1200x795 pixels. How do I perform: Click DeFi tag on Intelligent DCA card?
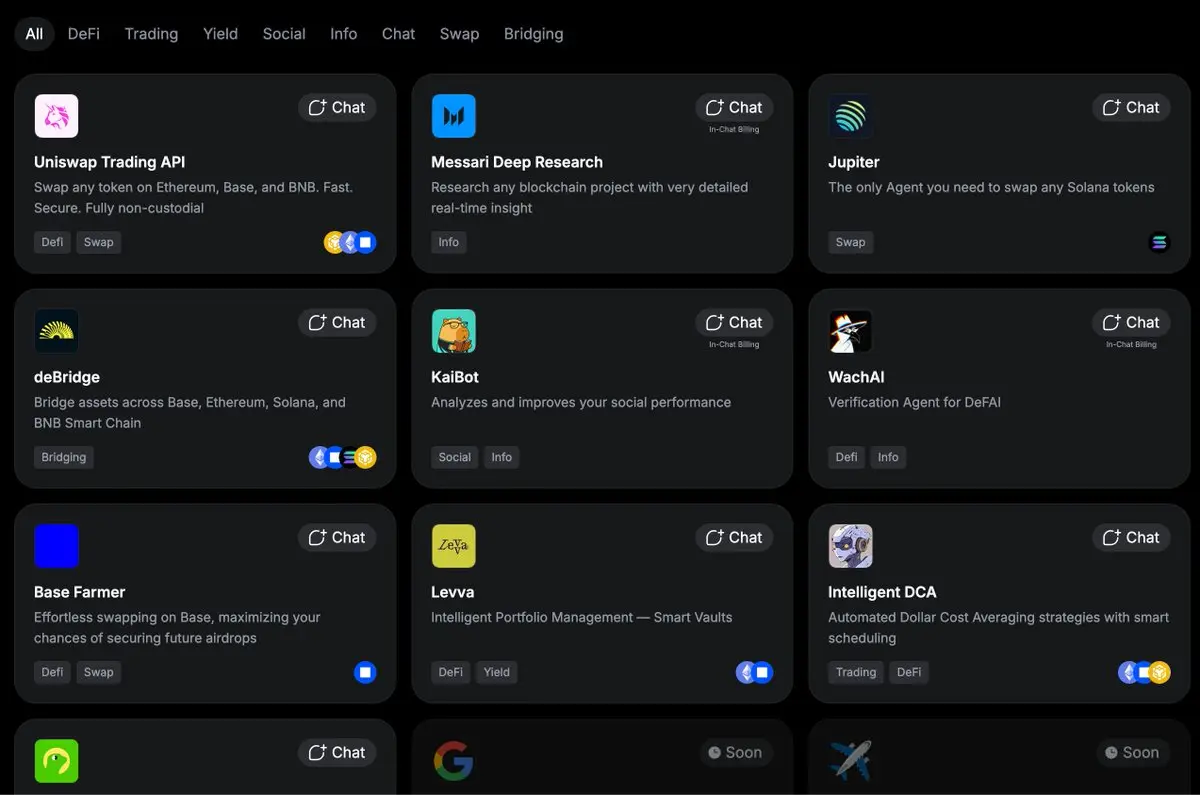909,672
